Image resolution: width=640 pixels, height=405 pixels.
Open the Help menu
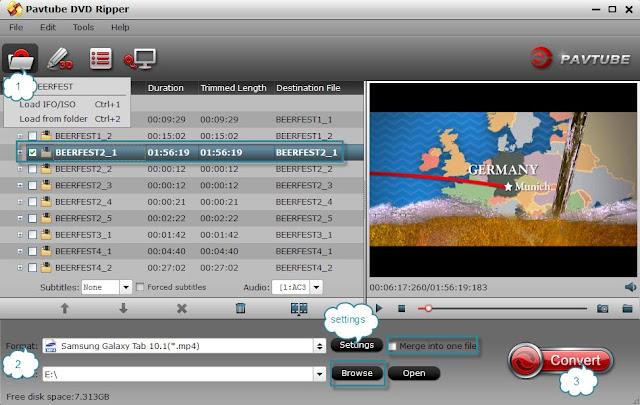pos(120,27)
